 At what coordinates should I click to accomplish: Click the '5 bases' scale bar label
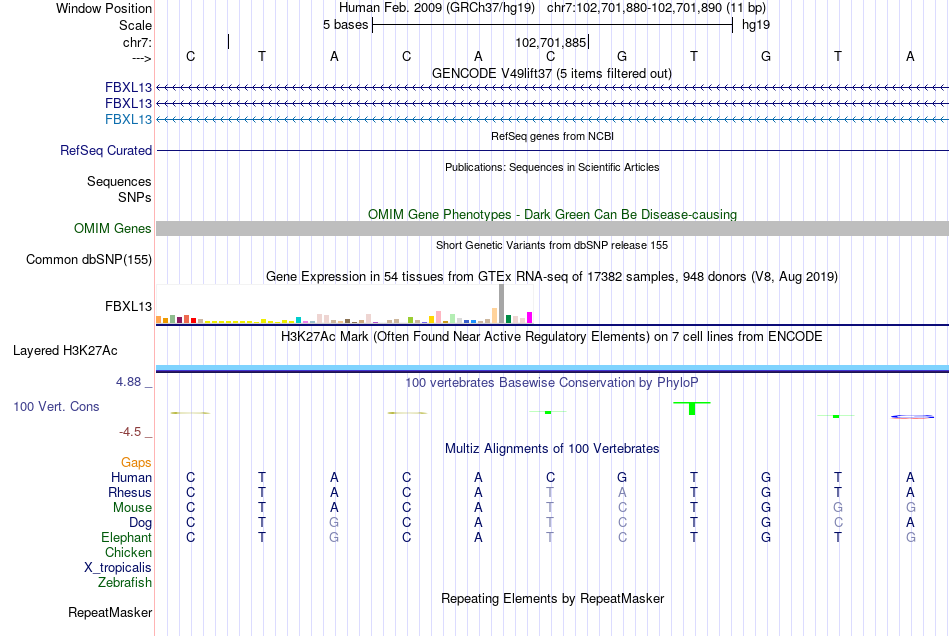pos(345,25)
